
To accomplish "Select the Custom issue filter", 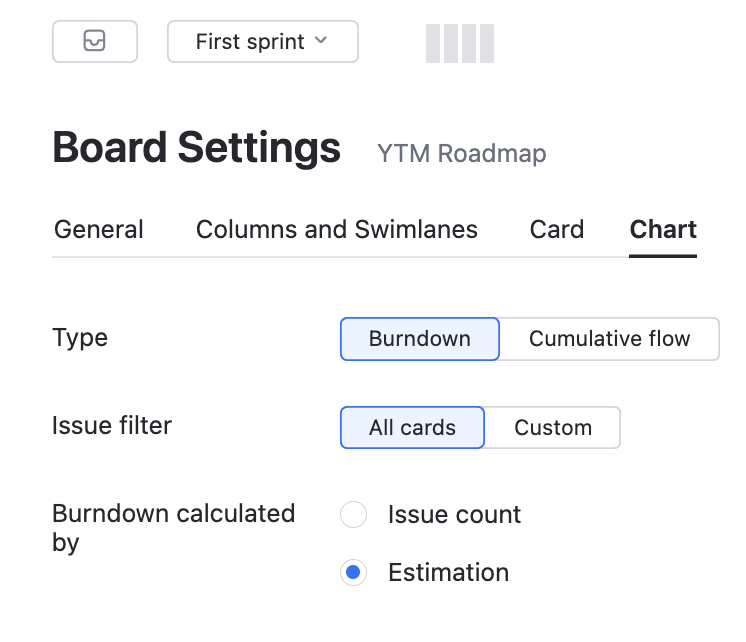I will 553,428.
